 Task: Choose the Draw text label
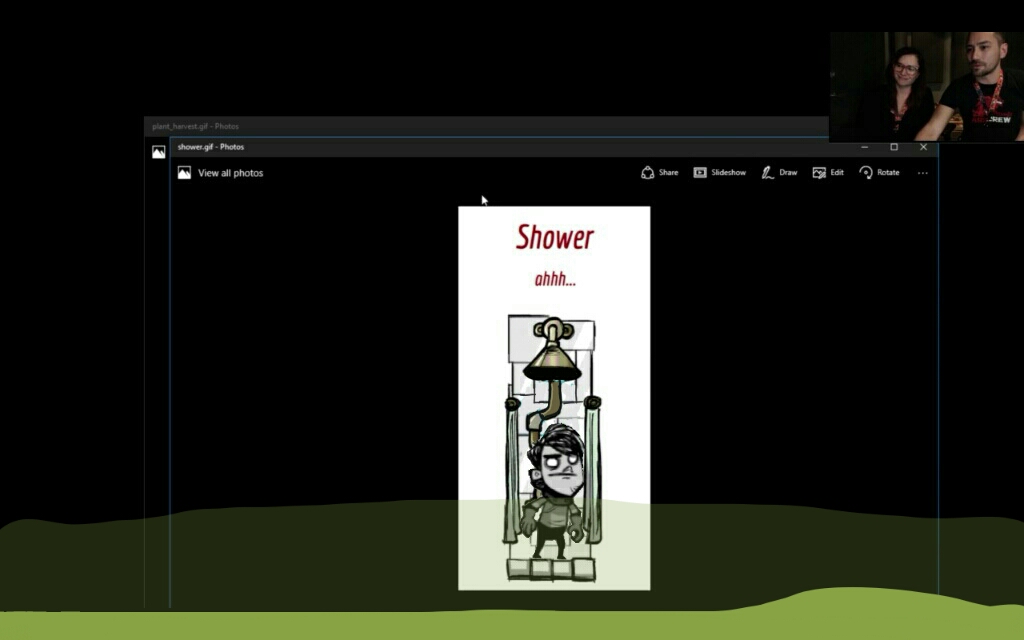(788, 173)
